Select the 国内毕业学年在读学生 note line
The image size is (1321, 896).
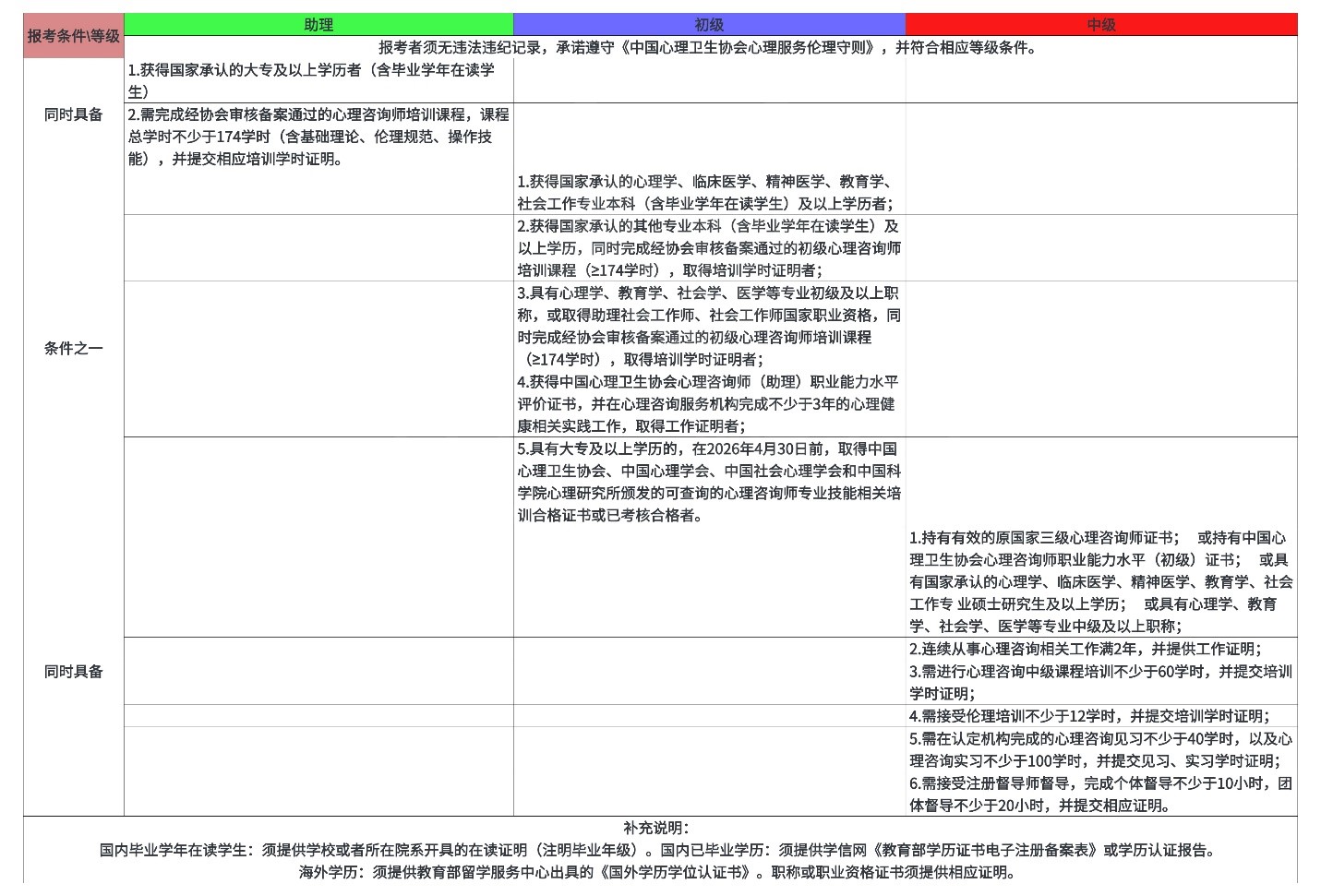658,850
